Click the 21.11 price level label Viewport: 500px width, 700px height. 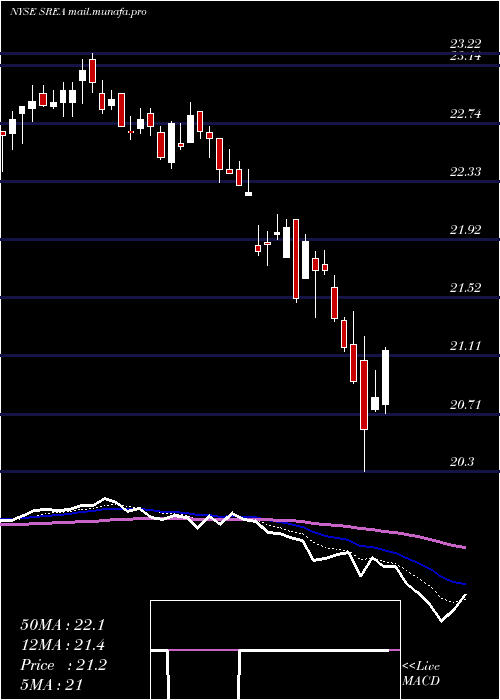466,346
